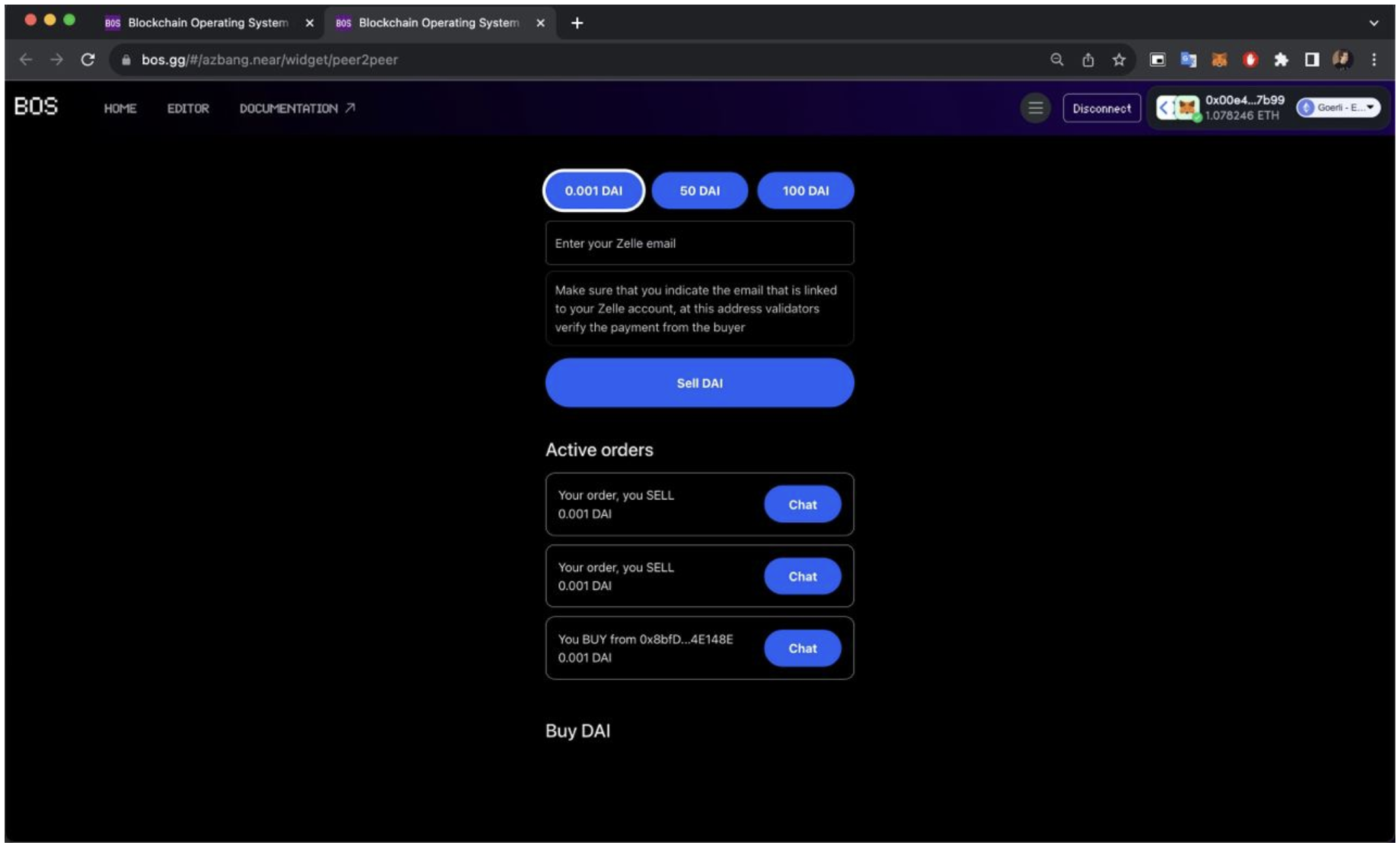The image size is (1400, 850).
Task: Click the Zelle email input field
Action: pyautogui.click(x=699, y=243)
